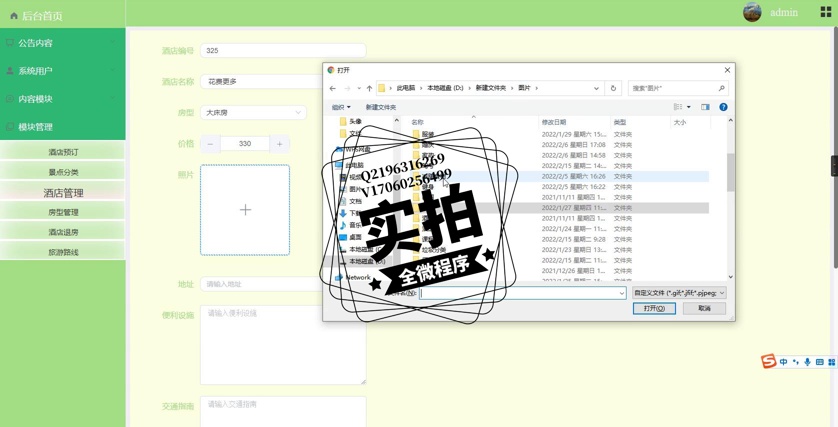Image resolution: width=838 pixels, height=427 pixels.
Task: Open the file type filter dropdown
Action: tap(679, 293)
